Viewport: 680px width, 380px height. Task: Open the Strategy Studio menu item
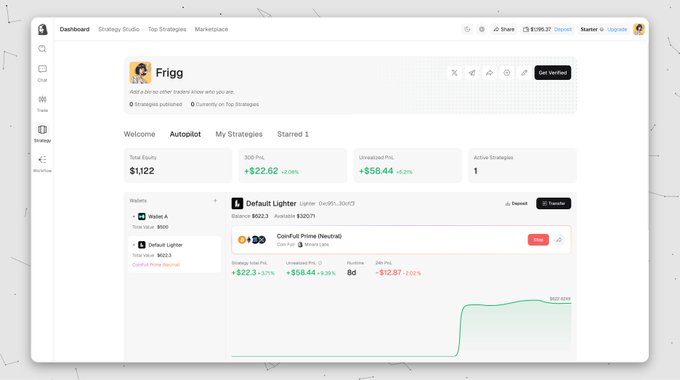(x=119, y=29)
